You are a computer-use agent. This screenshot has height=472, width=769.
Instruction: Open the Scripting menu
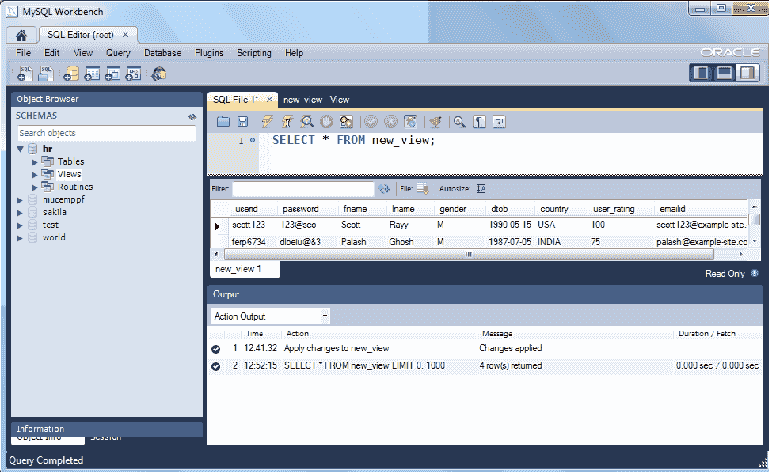(254, 52)
